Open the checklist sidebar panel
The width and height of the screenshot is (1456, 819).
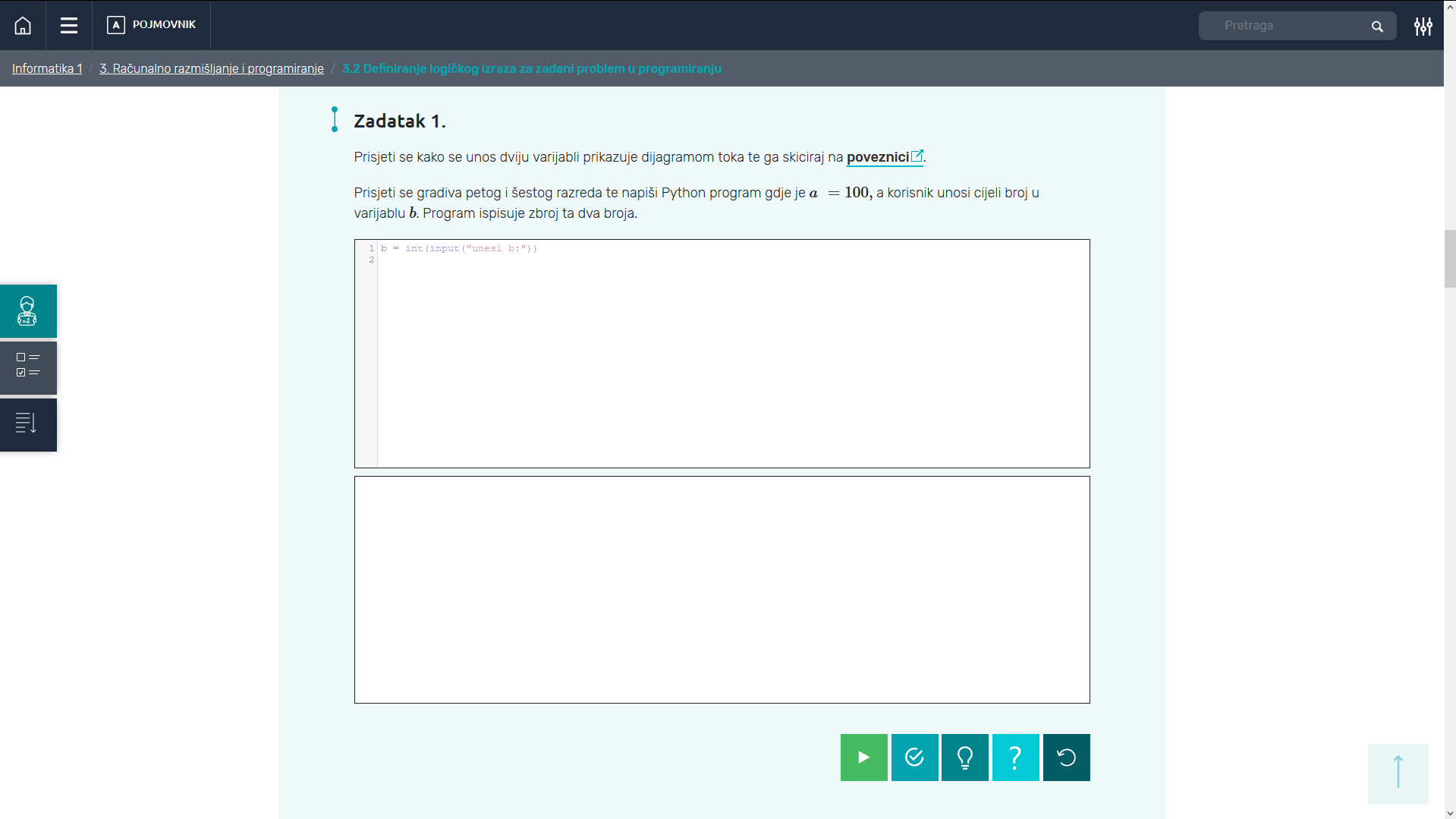pyautogui.click(x=28, y=368)
